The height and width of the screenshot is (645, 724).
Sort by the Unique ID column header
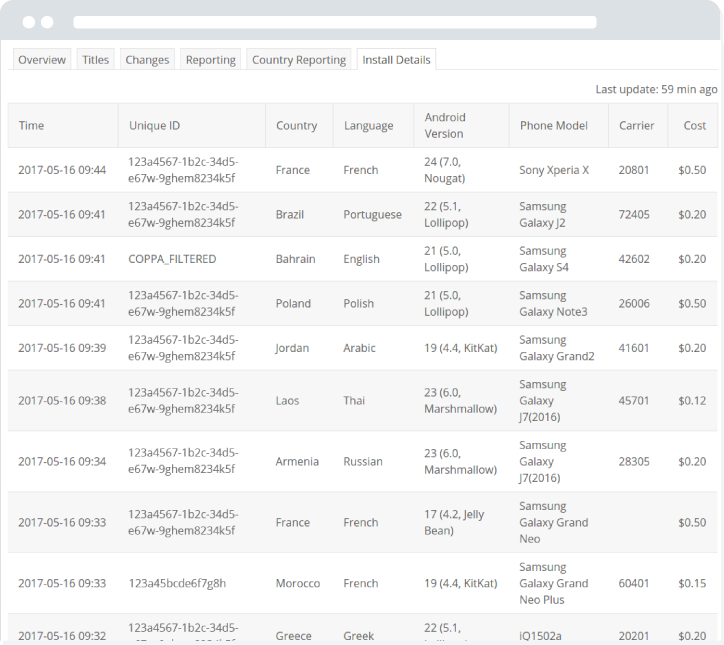point(154,126)
